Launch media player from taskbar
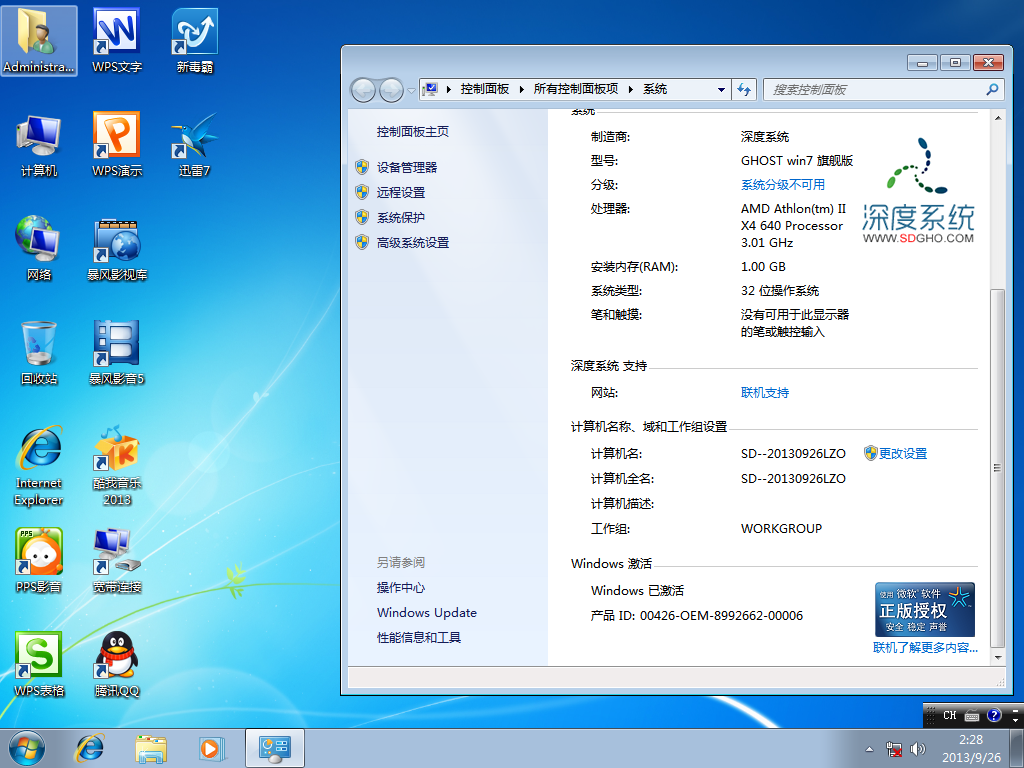The width and height of the screenshot is (1024, 768). (x=212, y=748)
